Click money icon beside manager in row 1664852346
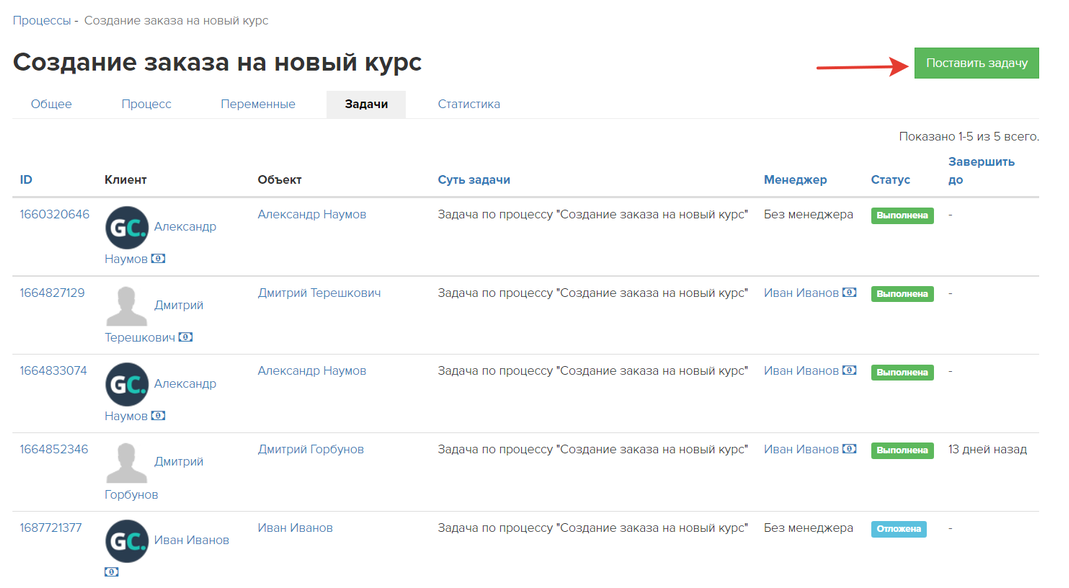The width and height of the screenshot is (1069, 588). pyautogui.click(x=849, y=450)
